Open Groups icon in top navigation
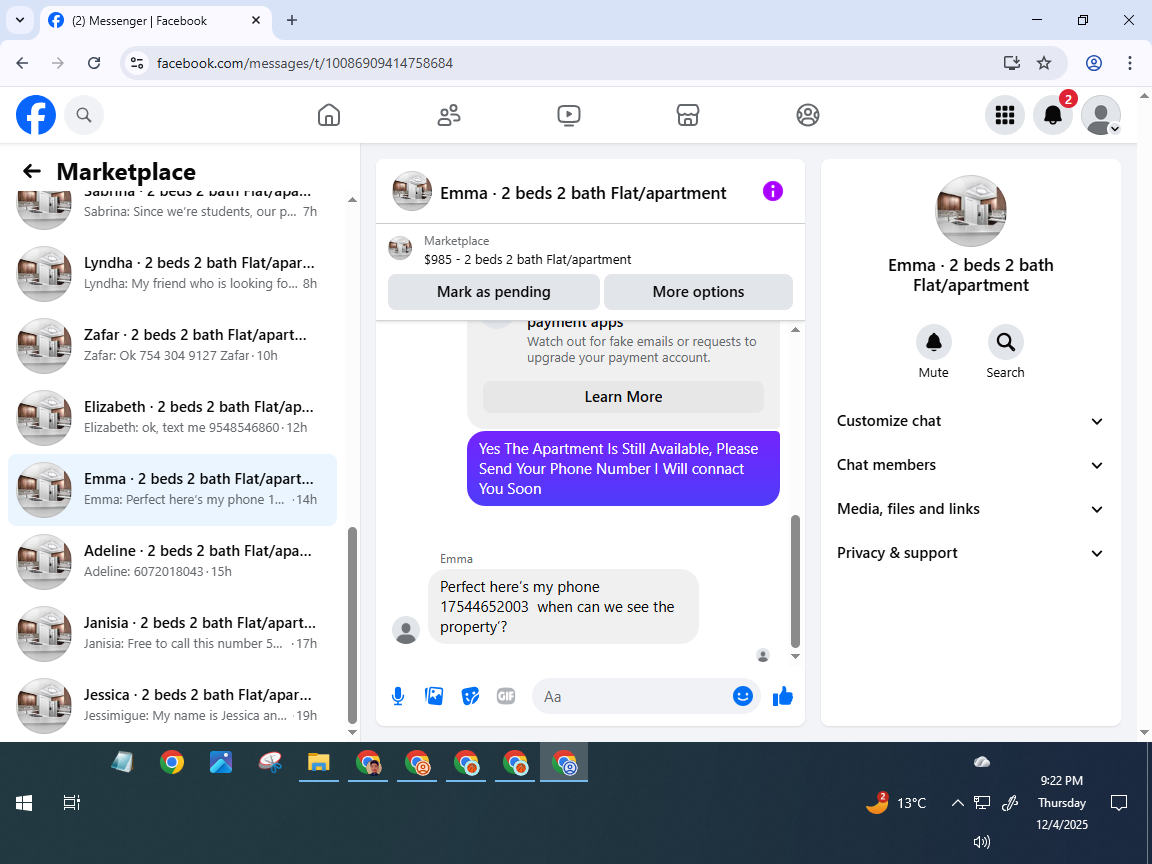The width and height of the screenshot is (1152, 864). (807, 115)
